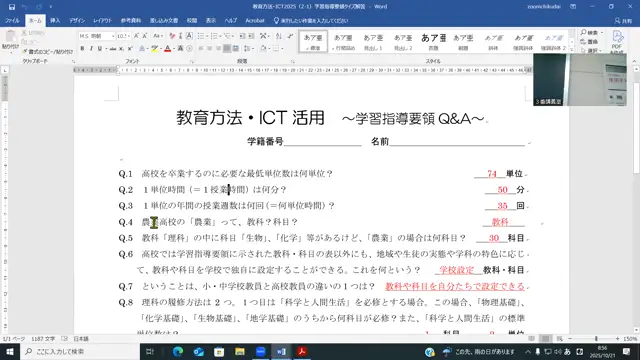The image size is (640, 360).
Task: Click the Grow Font size icon
Action: click(136, 36)
